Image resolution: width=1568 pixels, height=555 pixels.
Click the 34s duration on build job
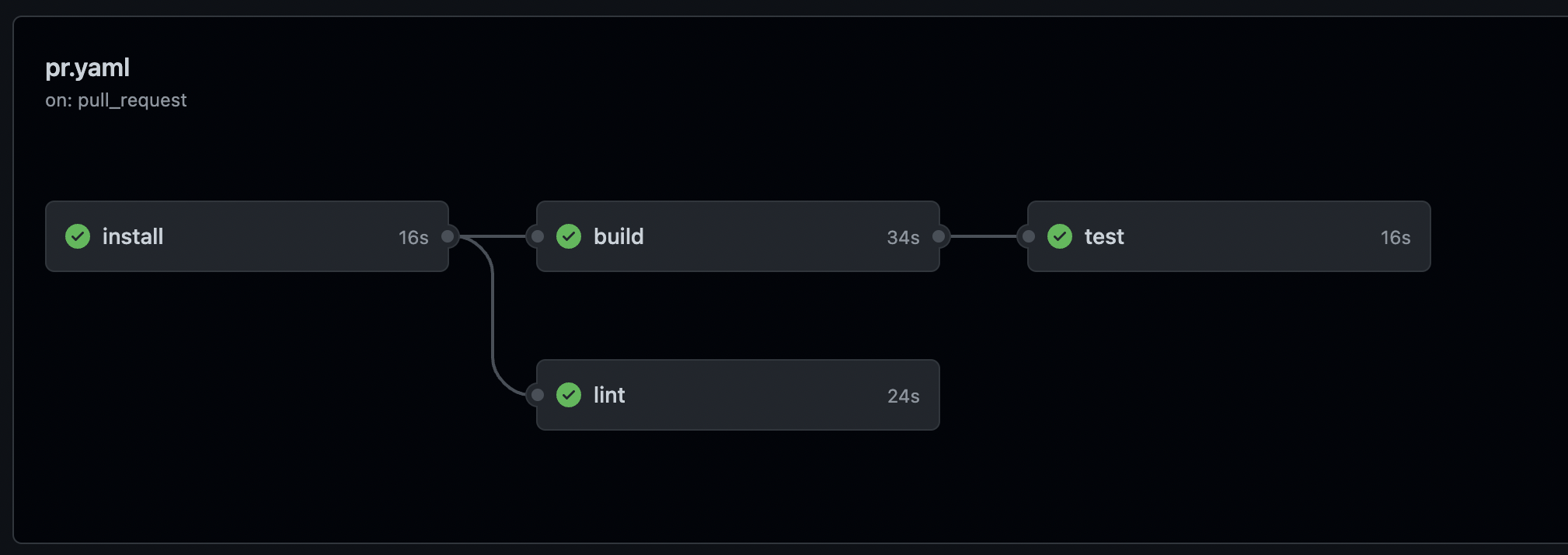(x=903, y=237)
